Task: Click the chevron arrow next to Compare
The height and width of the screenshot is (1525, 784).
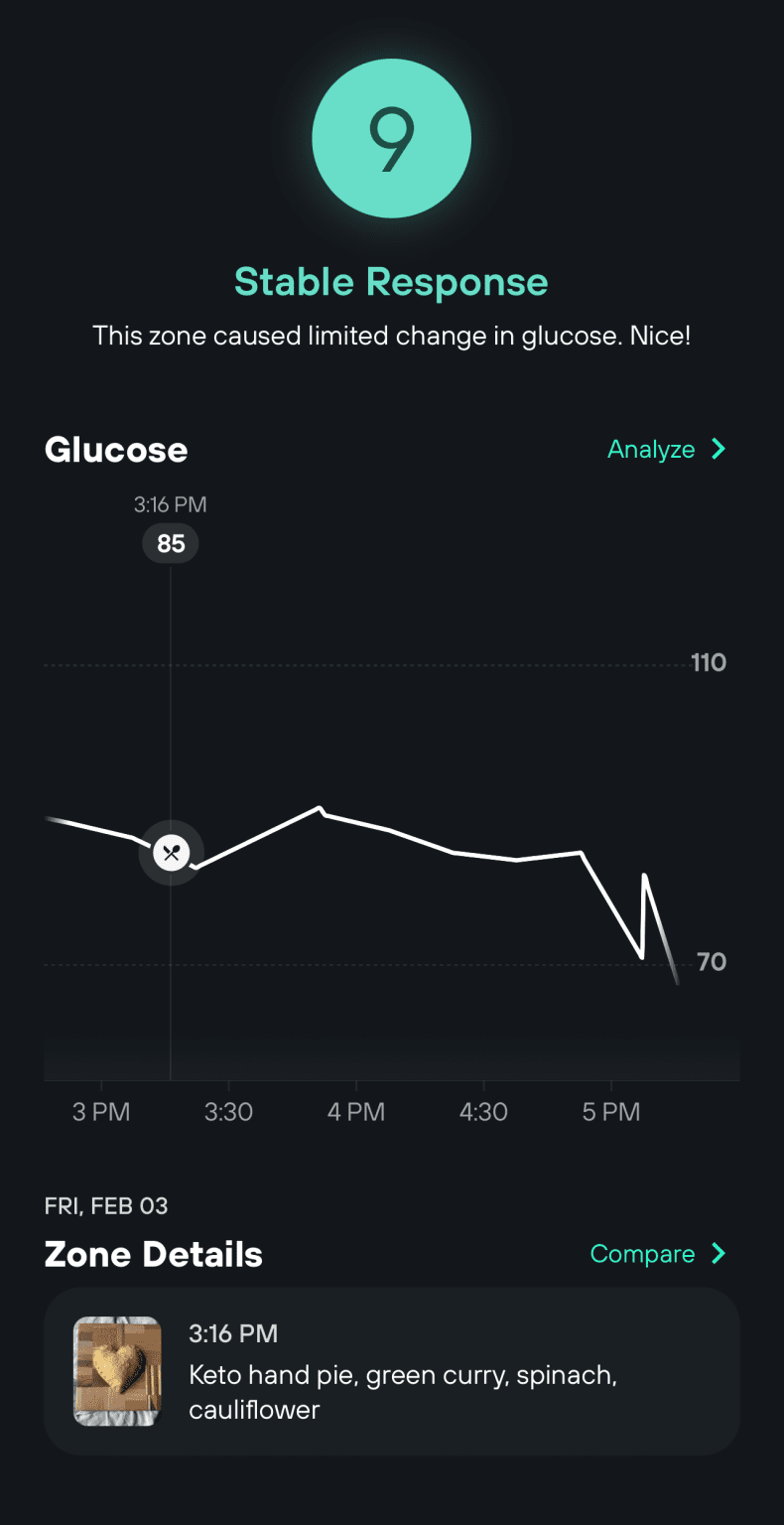Action: tap(719, 1254)
